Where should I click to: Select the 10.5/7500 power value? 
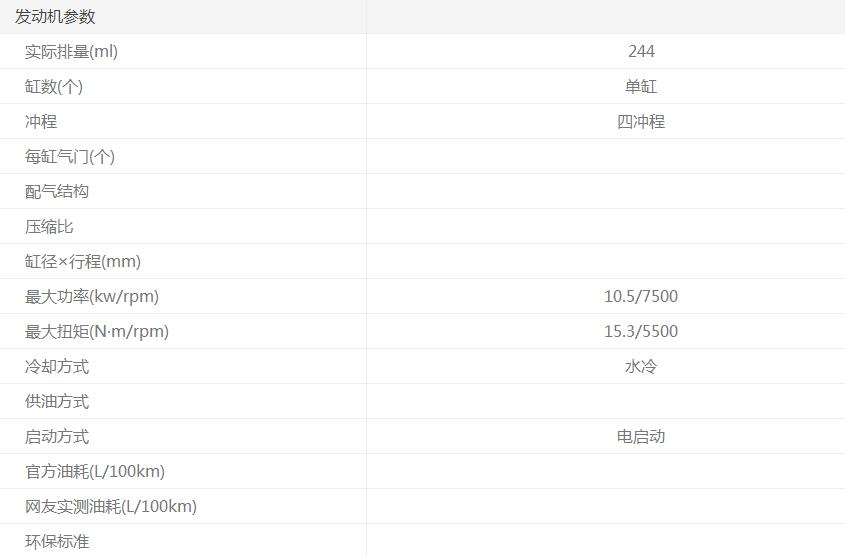click(641, 297)
